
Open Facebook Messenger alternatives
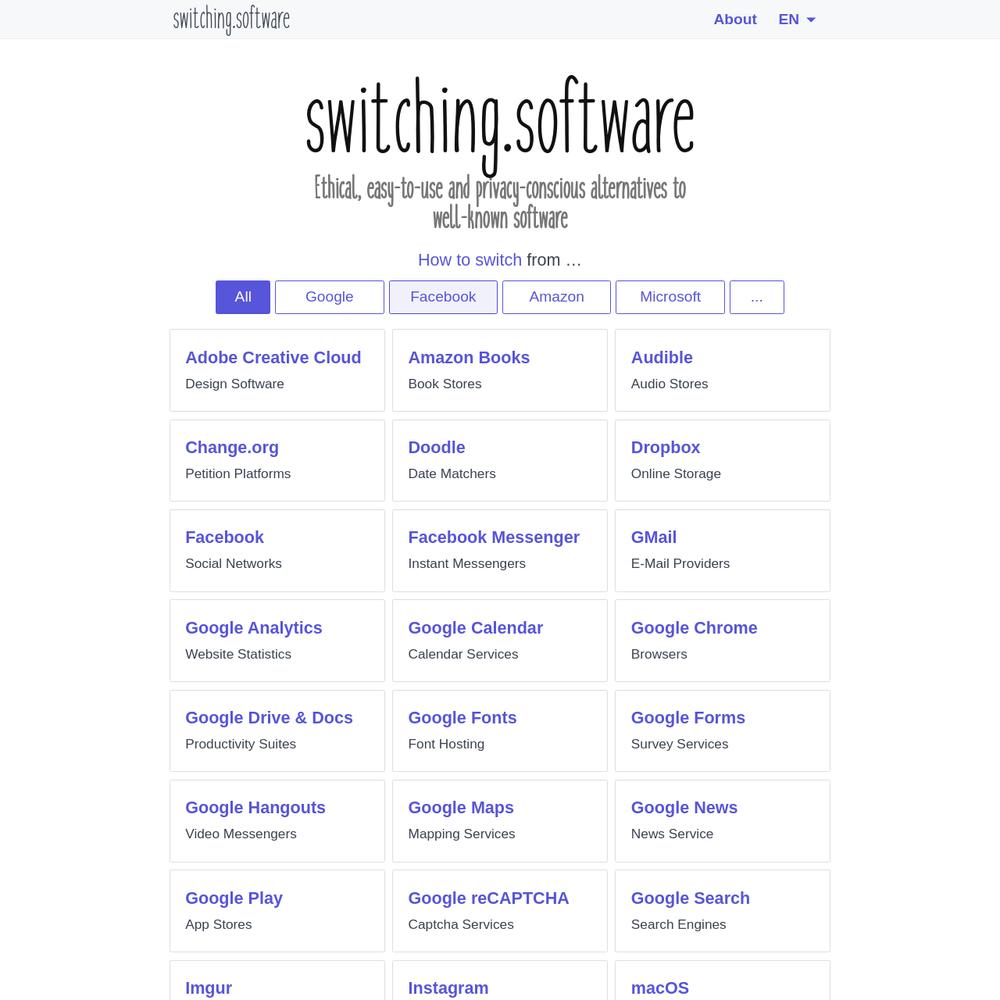[x=500, y=550]
